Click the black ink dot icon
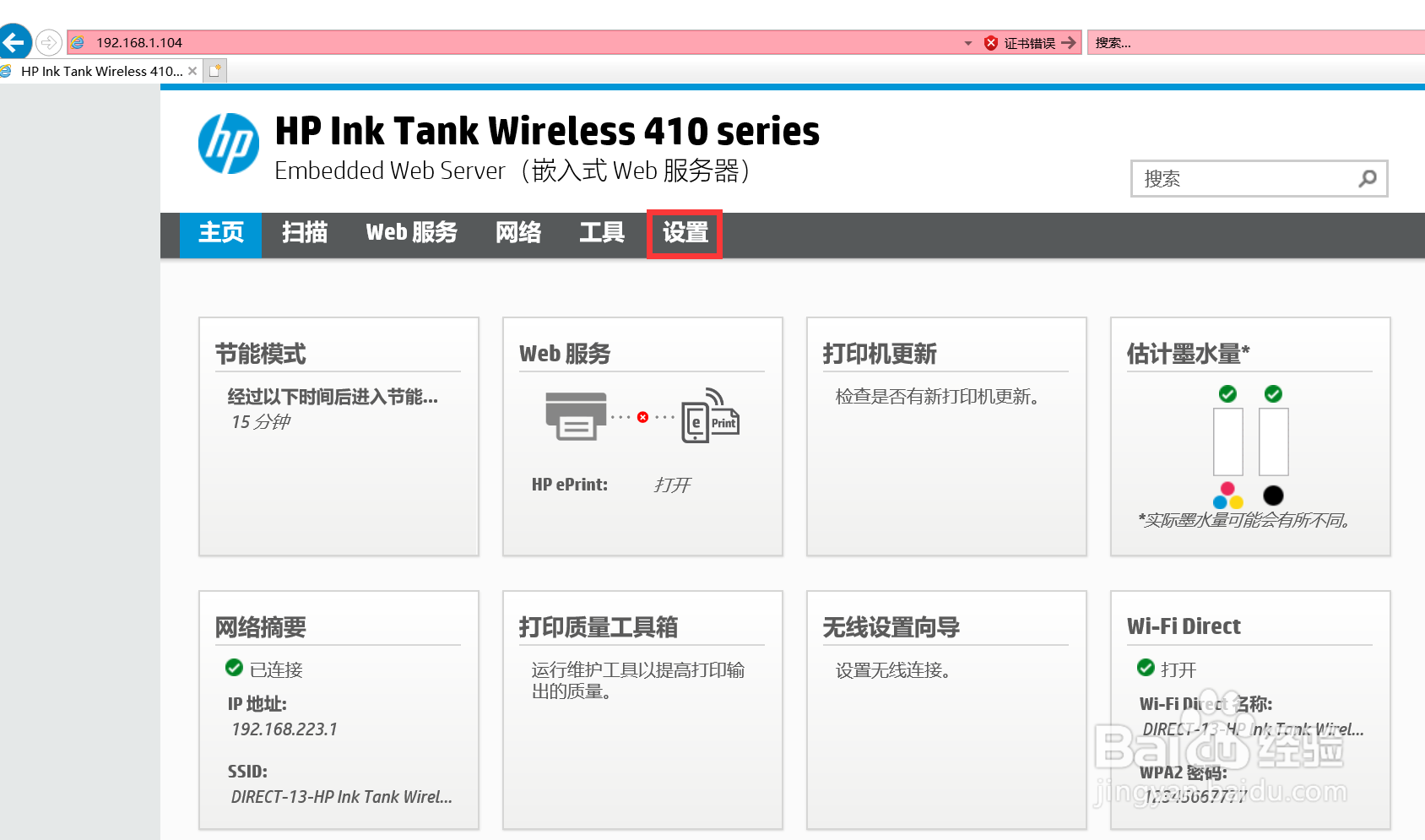Screen dimensions: 1425x840 [x=1273, y=496]
